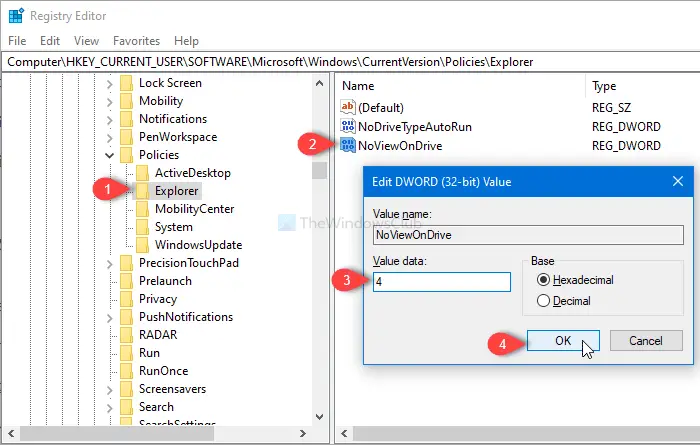Select the RunOnce tree key label
The height and width of the screenshot is (445, 700).
[x=163, y=371]
